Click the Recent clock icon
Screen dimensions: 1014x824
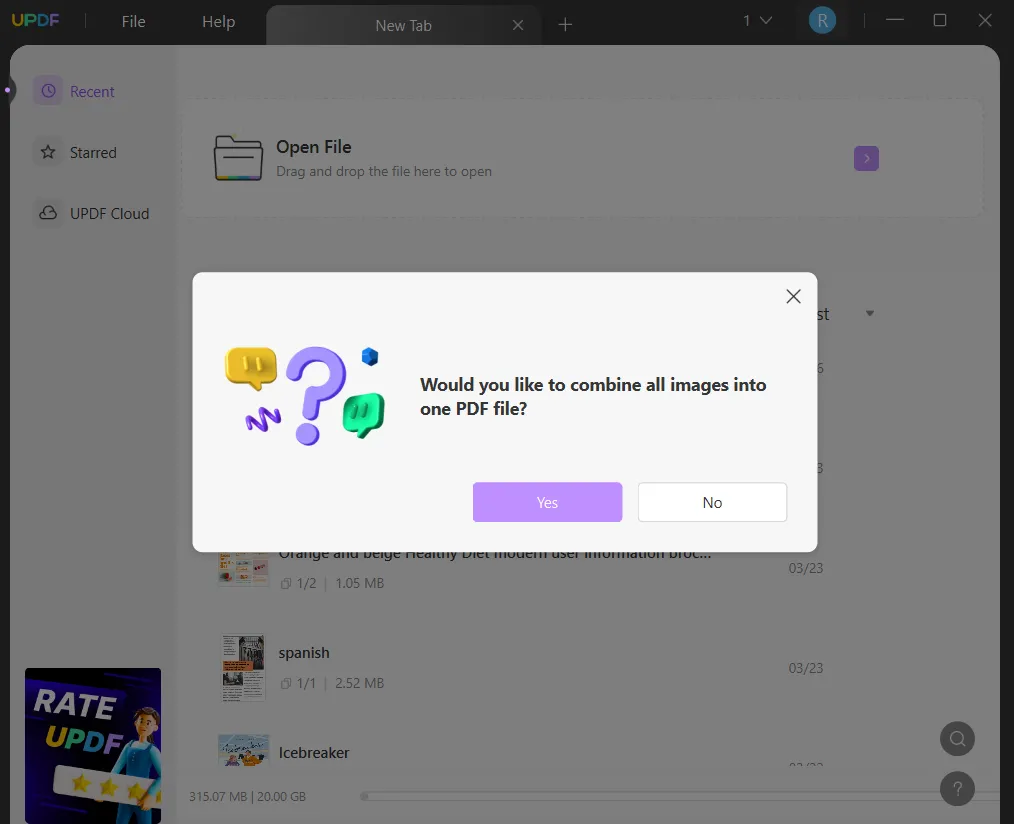coord(49,91)
